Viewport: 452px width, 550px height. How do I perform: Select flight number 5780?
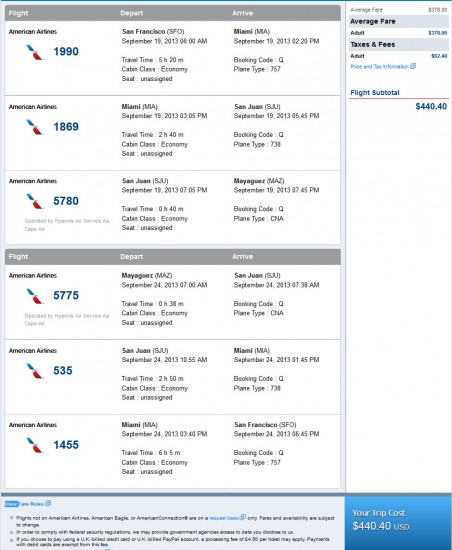[66, 201]
